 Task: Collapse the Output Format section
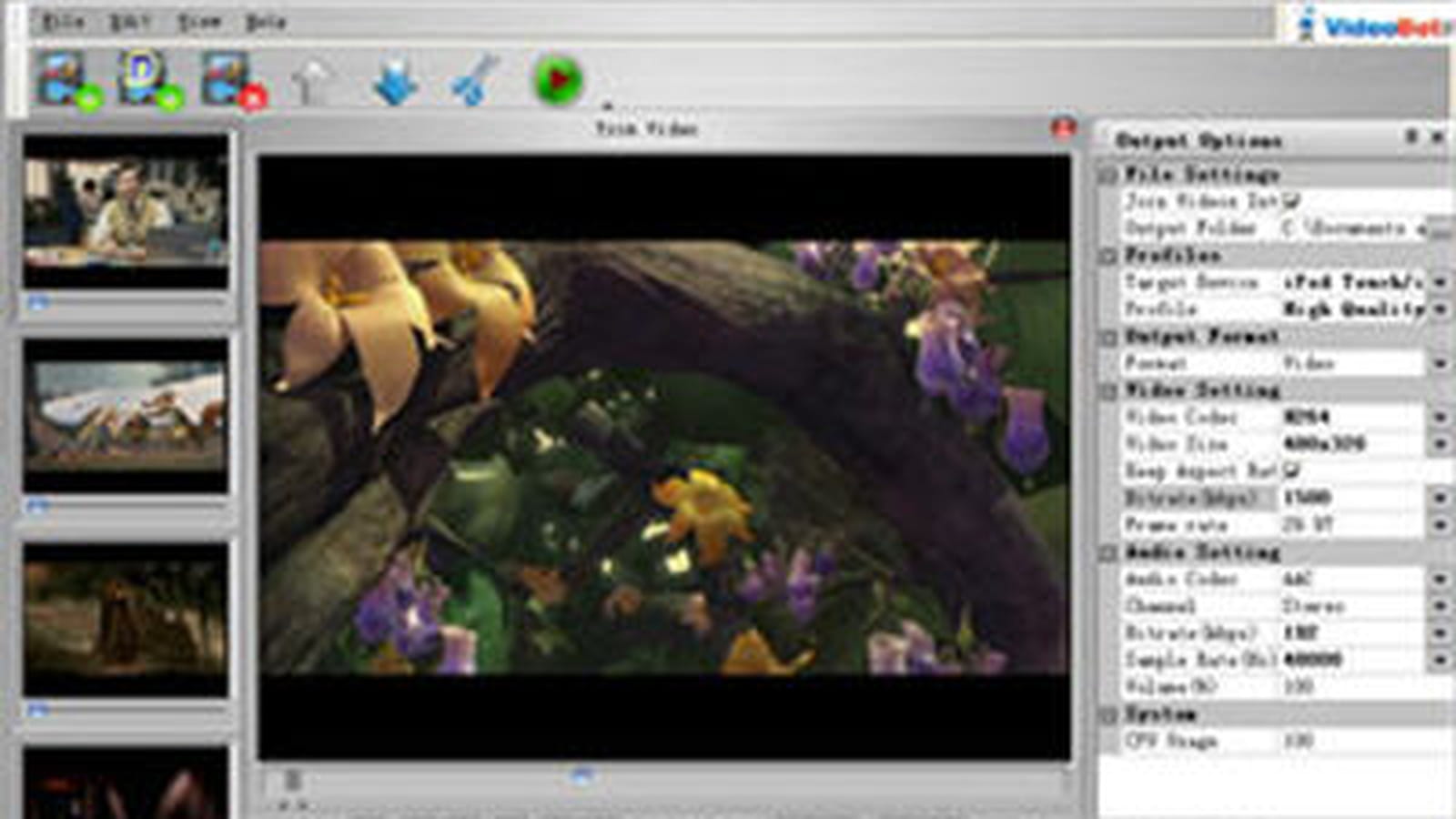click(1108, 337)
